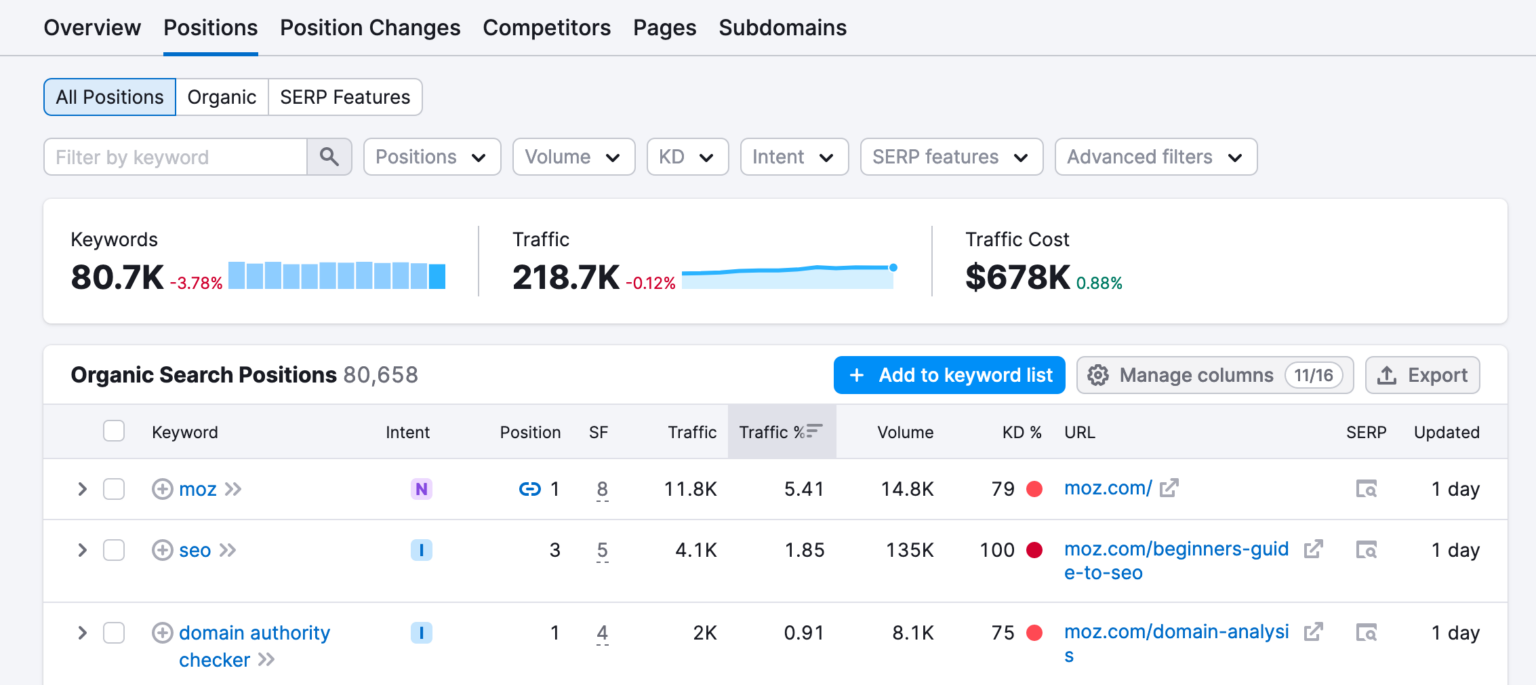Open the moz keyword link
Screen dimensions: 1536x685
(198, 489)
